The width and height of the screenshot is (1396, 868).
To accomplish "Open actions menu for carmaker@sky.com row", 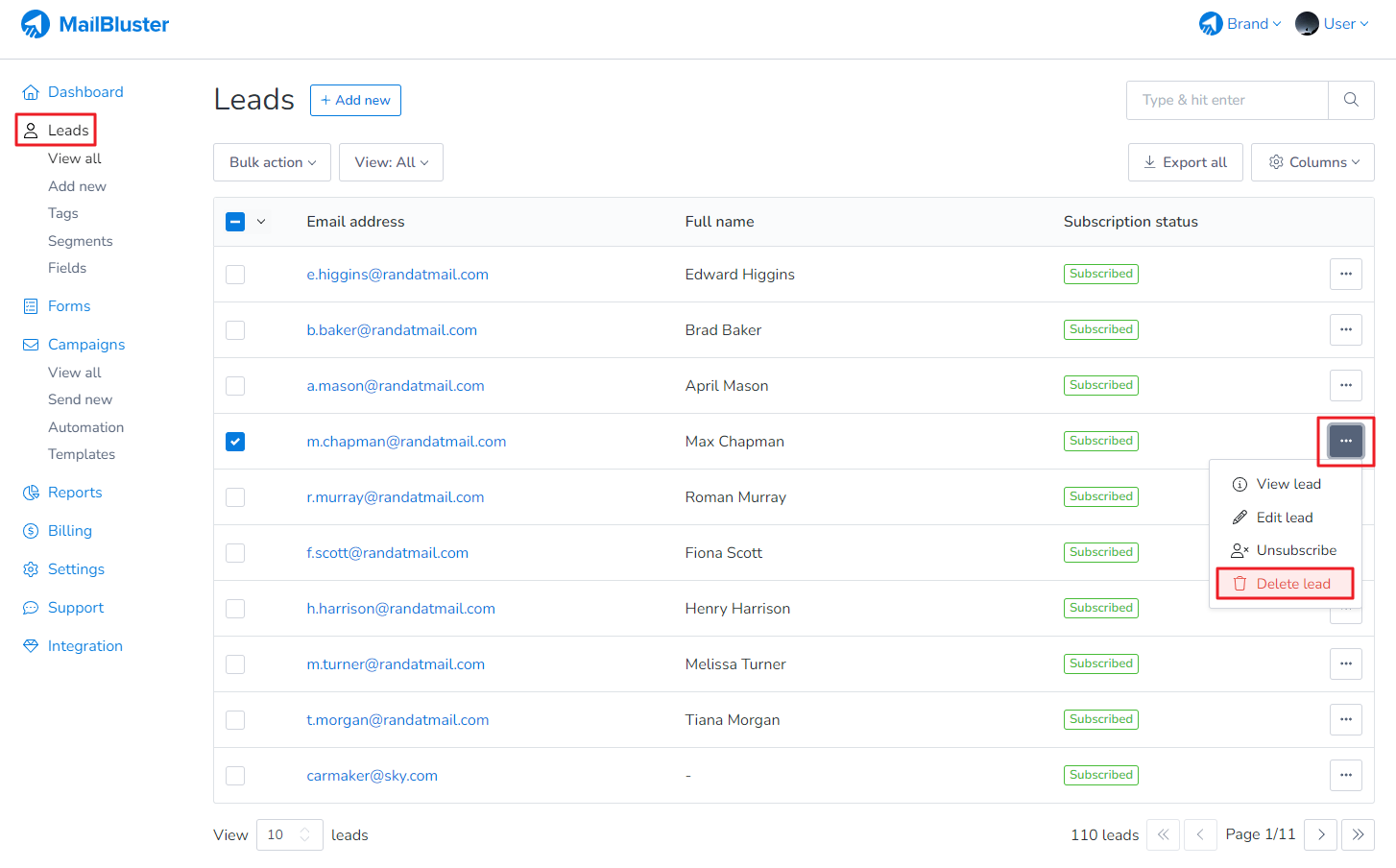I will tap(1345, 776).
